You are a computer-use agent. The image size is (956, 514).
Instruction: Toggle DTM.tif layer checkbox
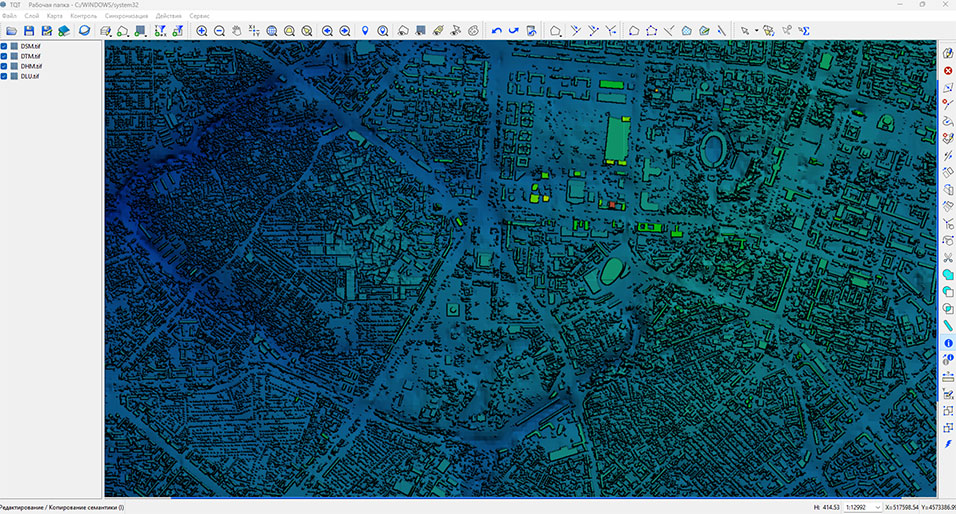tap(4, 56)
